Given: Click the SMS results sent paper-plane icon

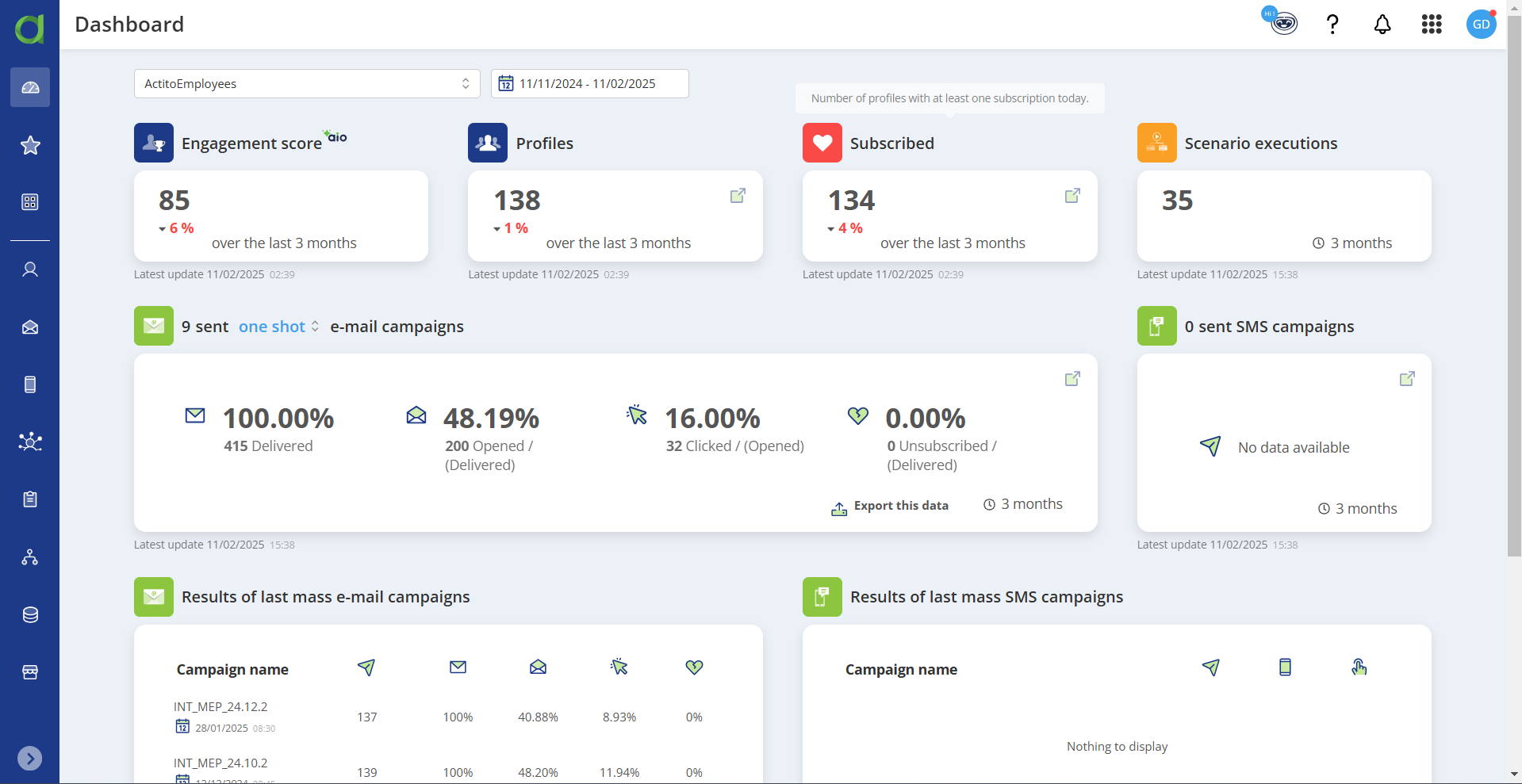Looking at the screenshot, I should point(1211,667).
